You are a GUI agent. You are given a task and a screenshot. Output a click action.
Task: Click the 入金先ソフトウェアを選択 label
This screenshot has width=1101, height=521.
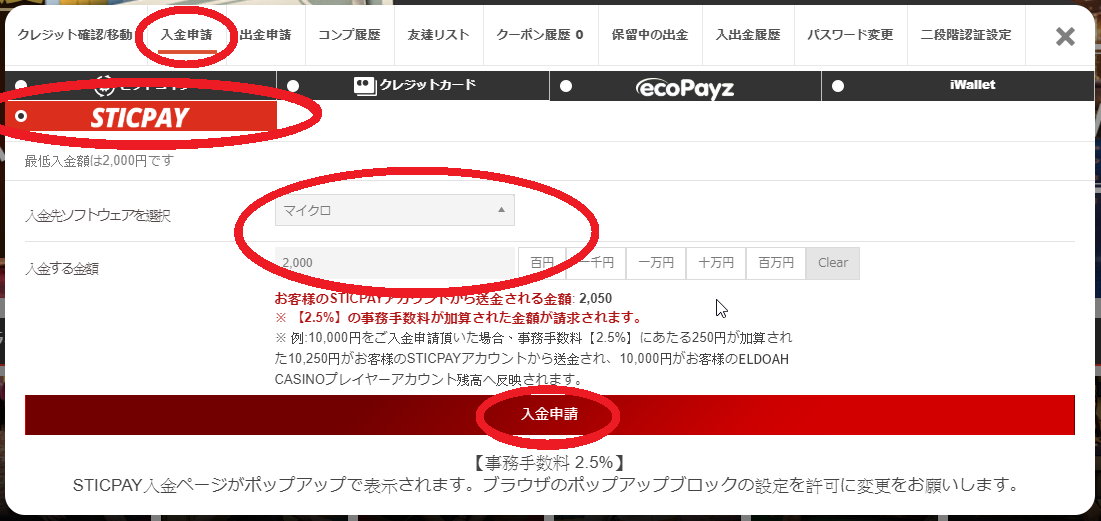(98, 215)
